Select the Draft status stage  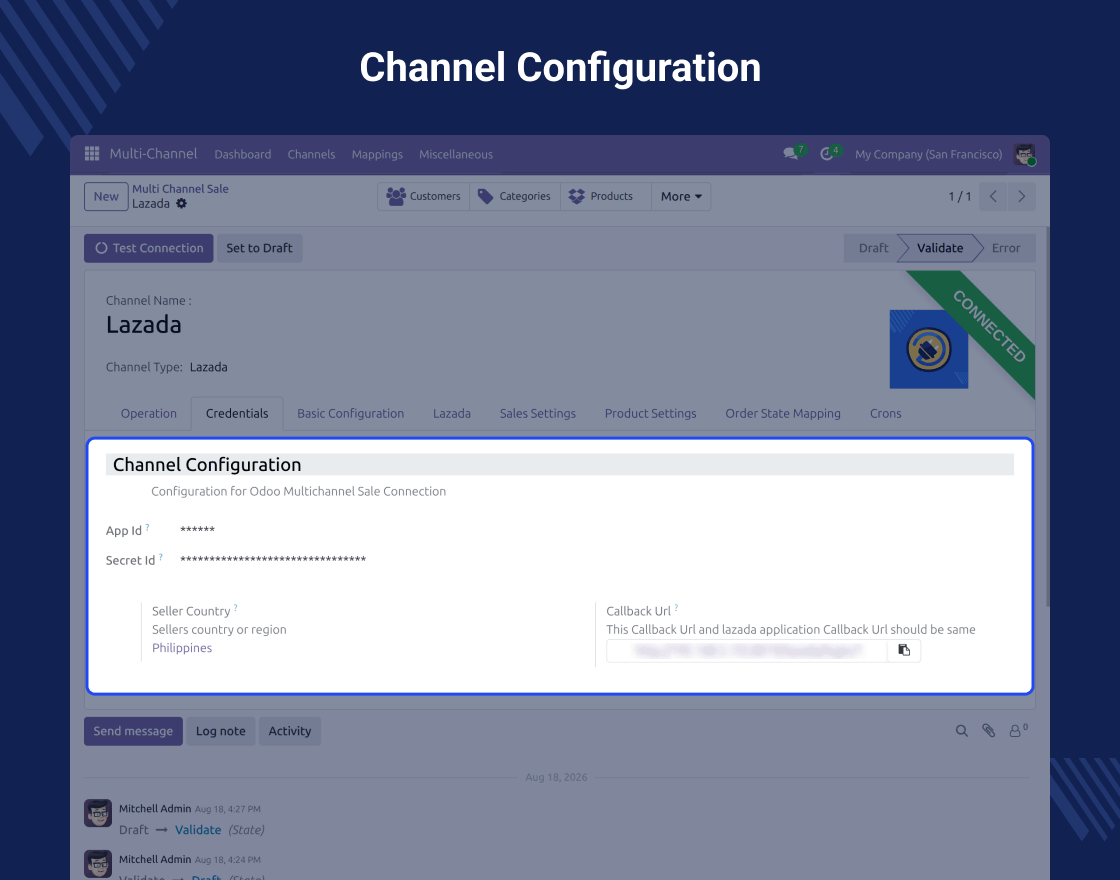click(873, 248)
